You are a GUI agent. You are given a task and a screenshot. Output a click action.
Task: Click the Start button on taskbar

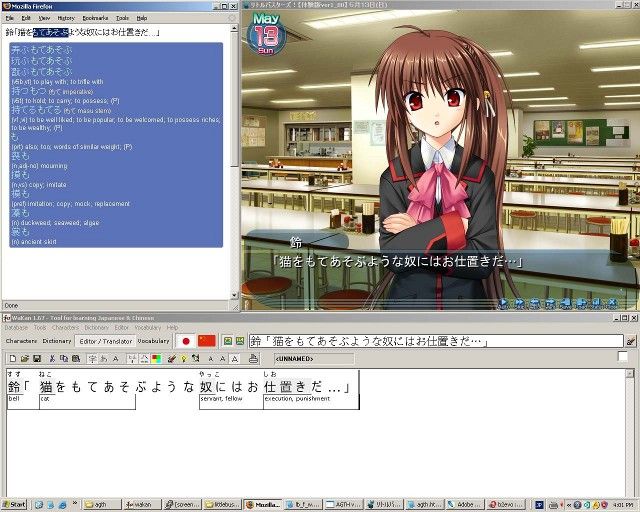[13, 504]
